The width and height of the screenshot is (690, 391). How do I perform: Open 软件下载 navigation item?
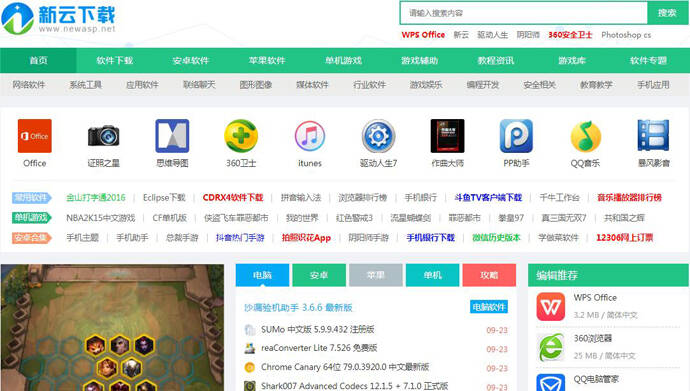115,60
